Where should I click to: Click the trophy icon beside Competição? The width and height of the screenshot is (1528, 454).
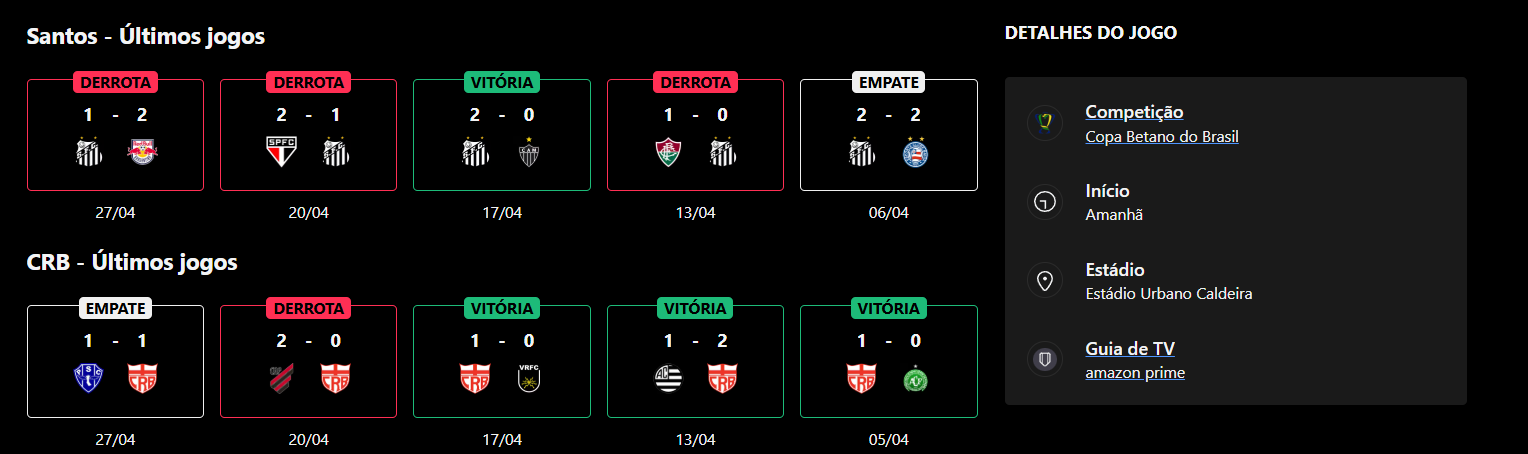pyautogui.click(x=1045, y=123)
